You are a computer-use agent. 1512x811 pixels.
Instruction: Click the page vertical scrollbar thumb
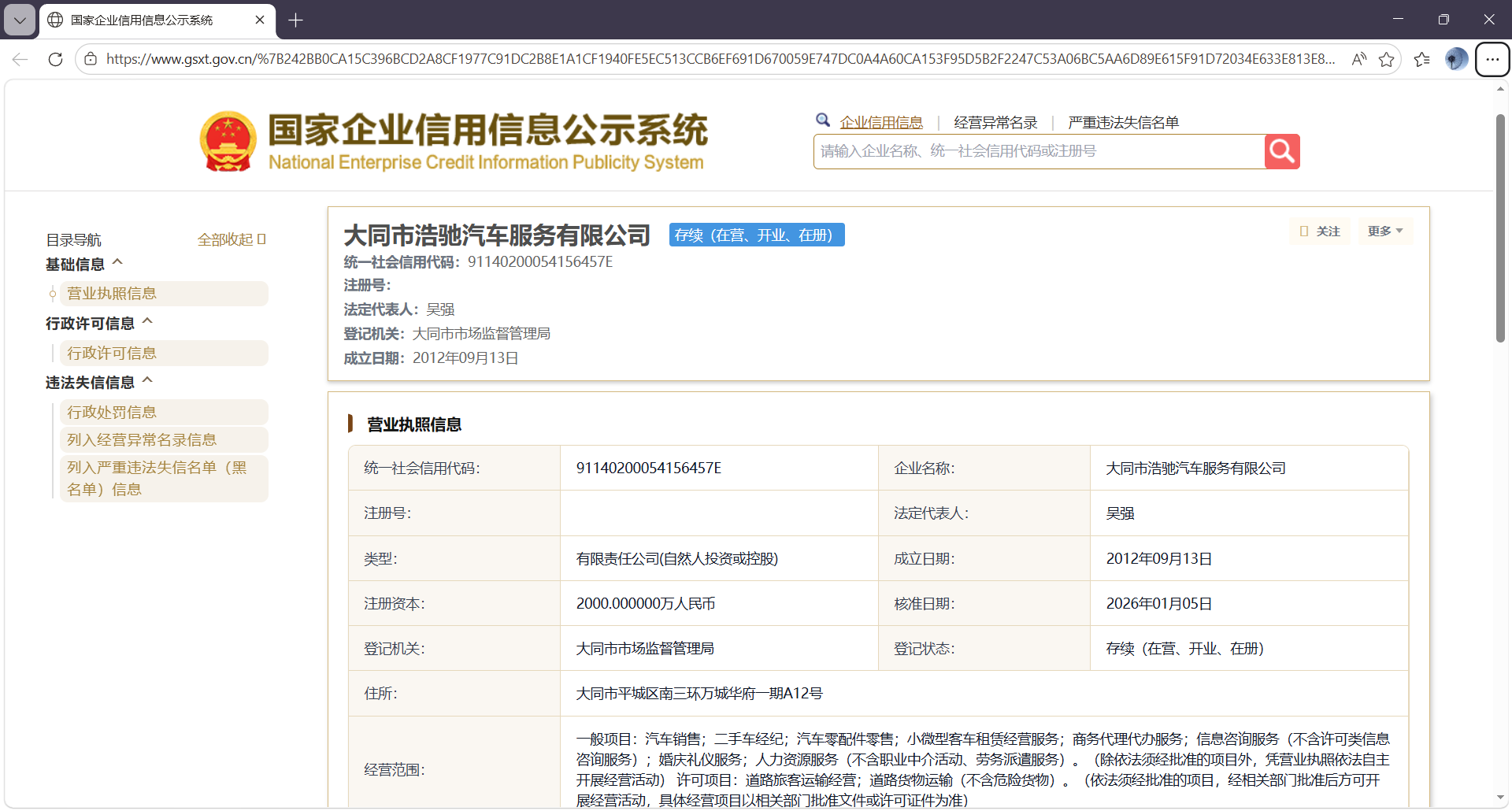click(x=1500, y=228)
